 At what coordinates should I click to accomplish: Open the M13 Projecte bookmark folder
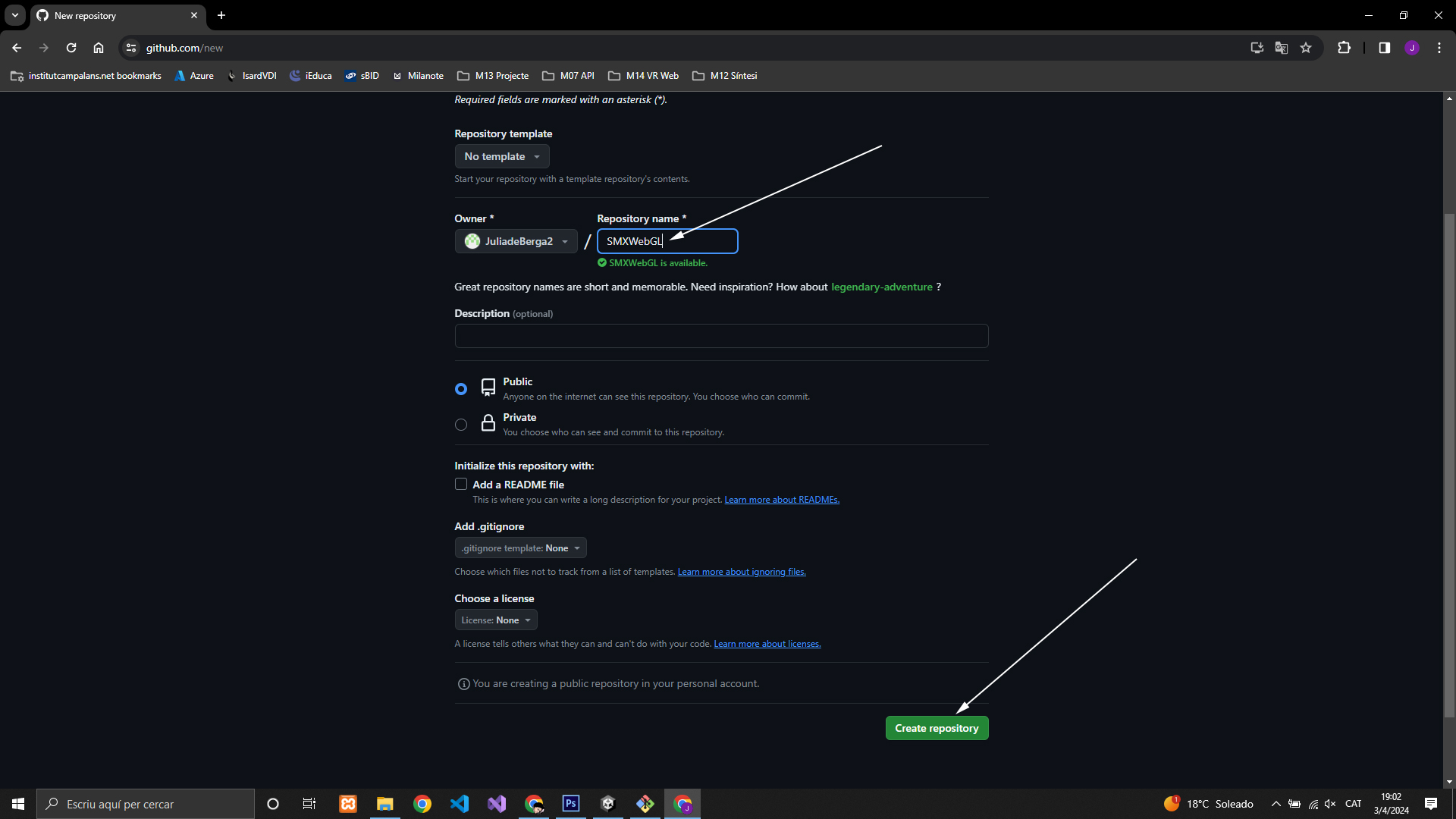493,76
